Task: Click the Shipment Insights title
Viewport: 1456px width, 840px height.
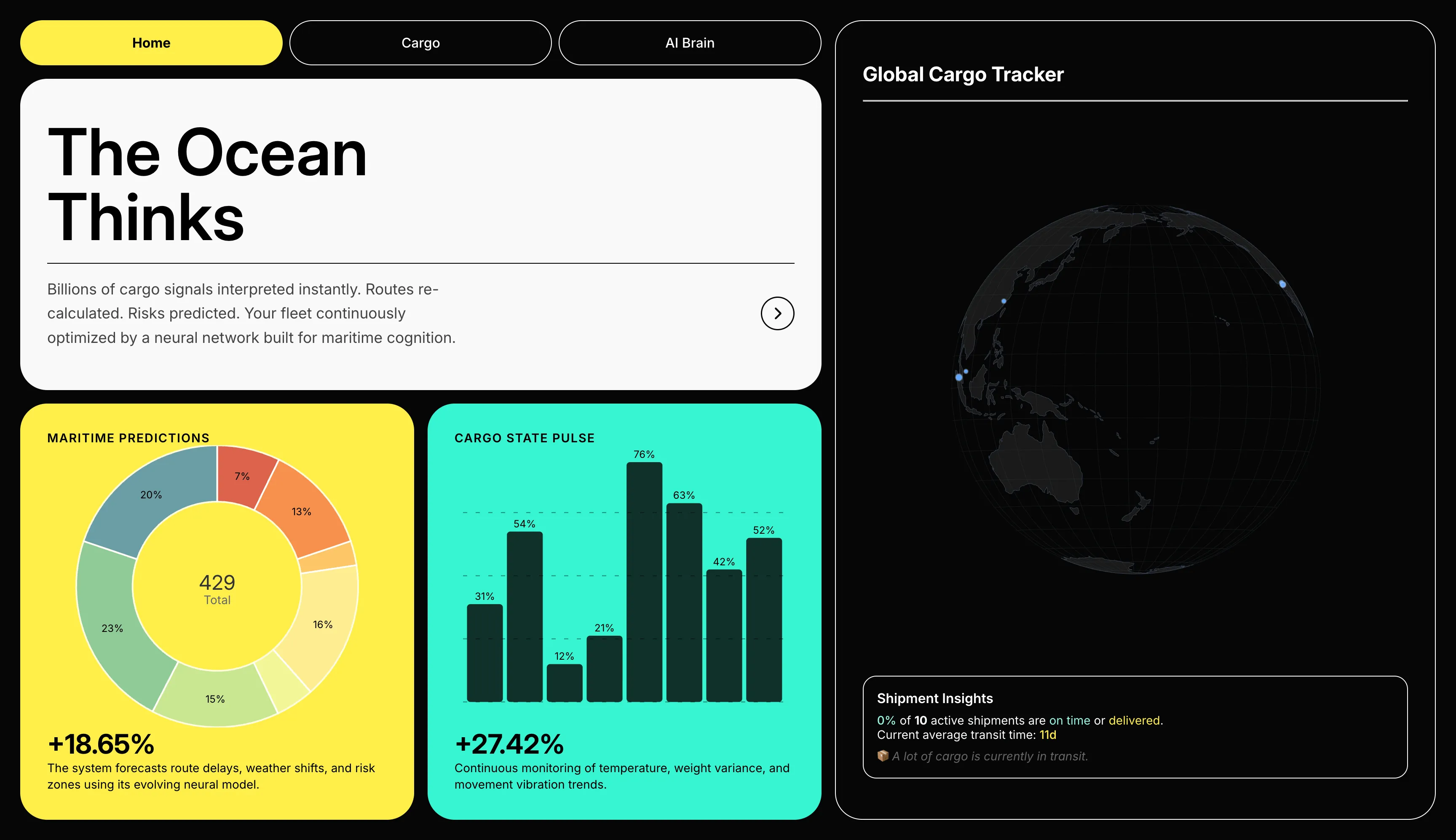Action: [x=934, y=698]
